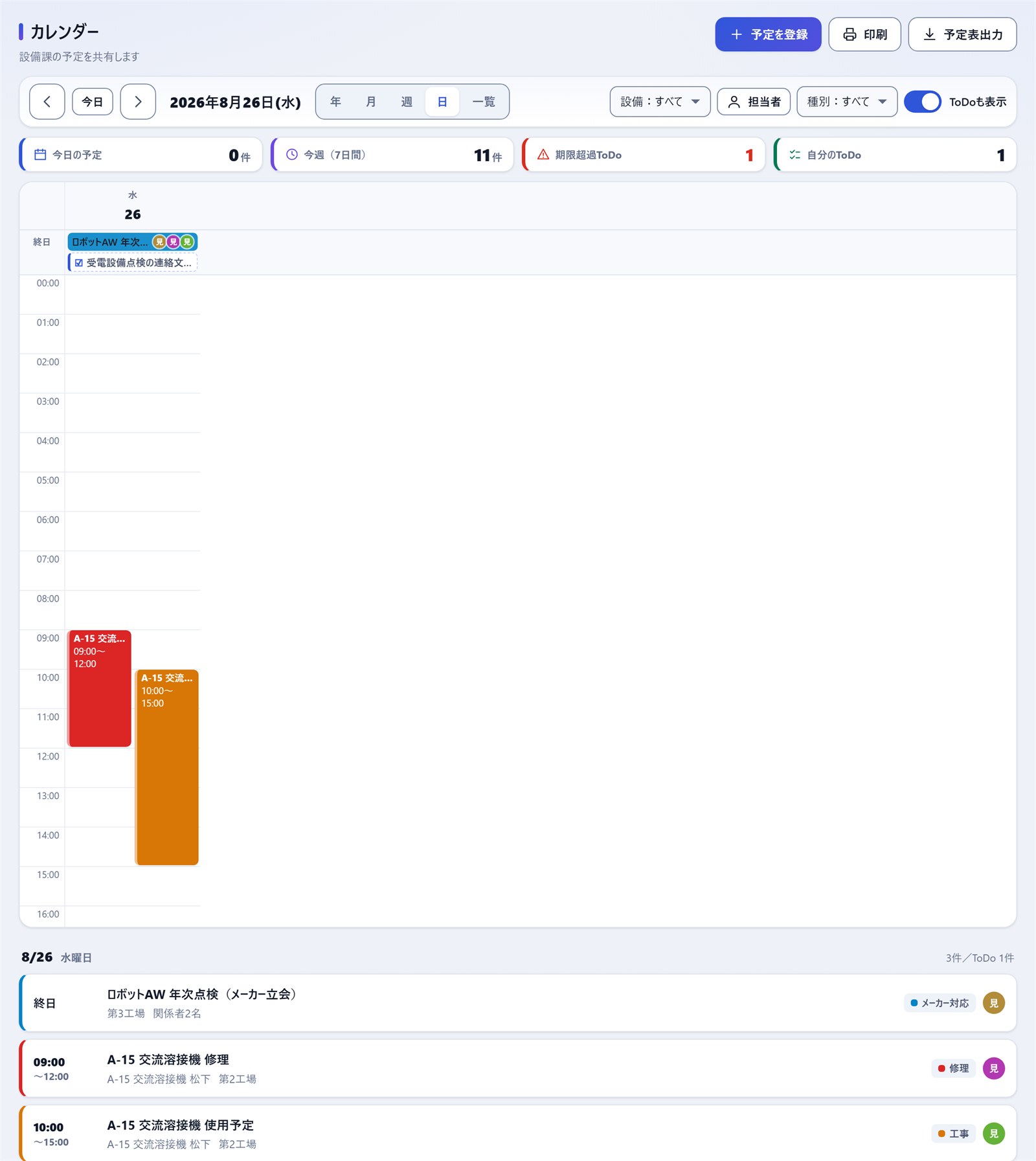Open the ロボットAW 年次点検 list entry
The image size is (1036, 1161).
coord(518,1003)
